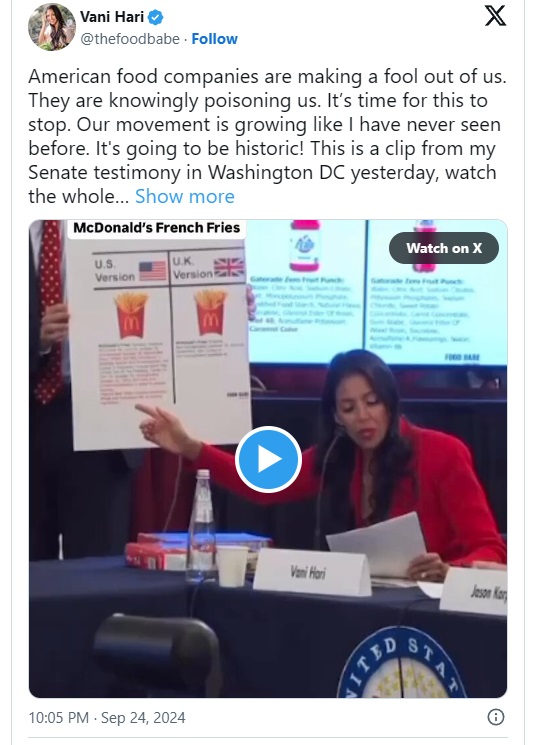Click the blue verified badge
The image size is (537, 745).
[x=156, y=18]
